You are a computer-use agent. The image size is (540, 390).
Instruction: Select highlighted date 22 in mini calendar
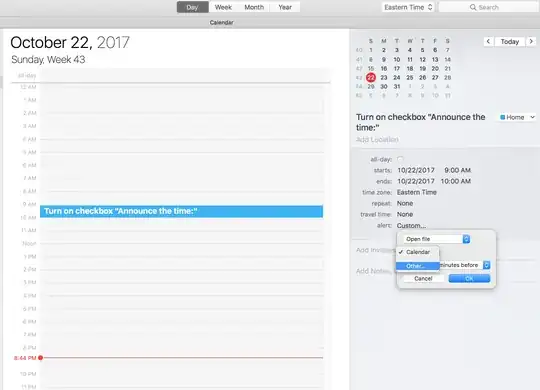click(371, 78)
